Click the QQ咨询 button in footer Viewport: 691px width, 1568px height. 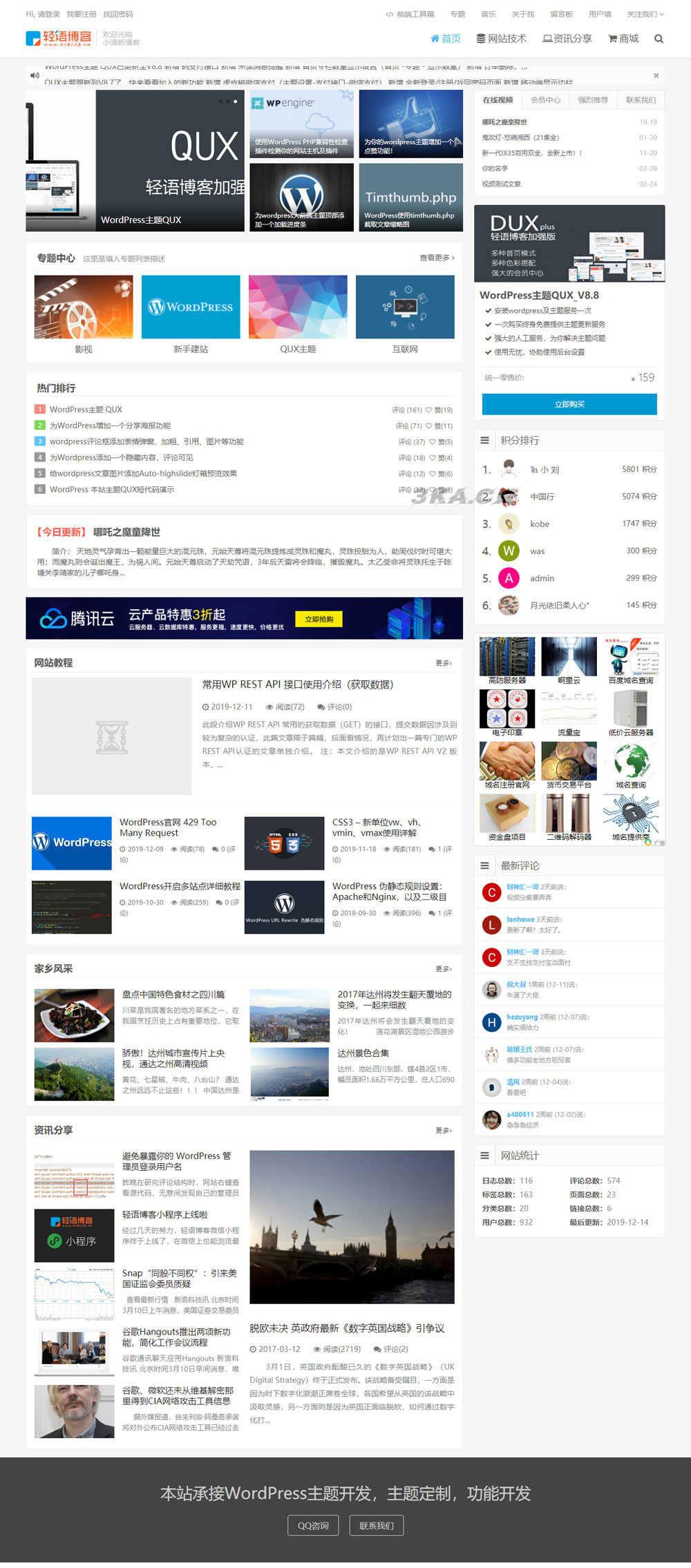pos(313,1525)
